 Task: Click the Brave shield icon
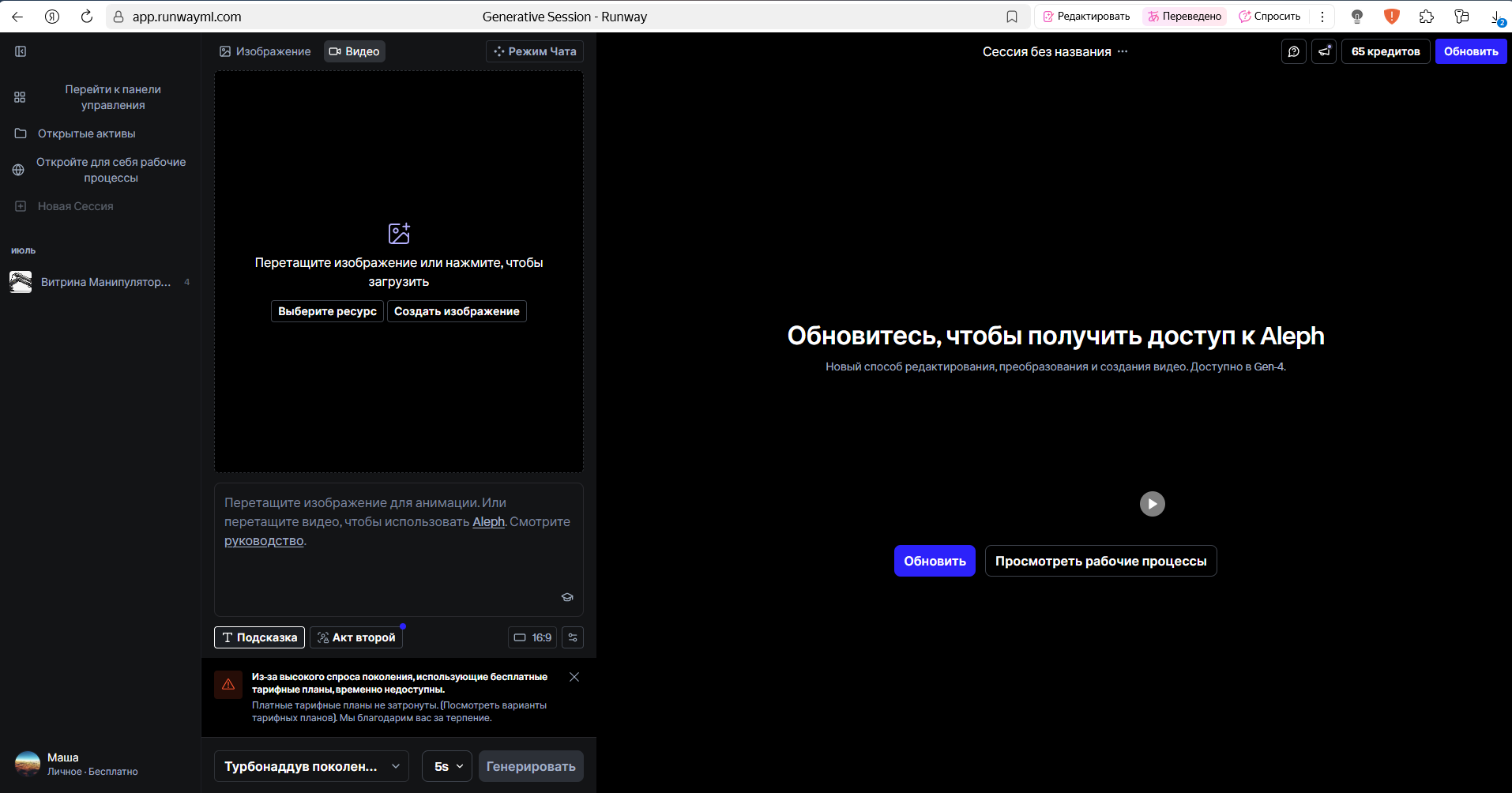[1392, 17]
